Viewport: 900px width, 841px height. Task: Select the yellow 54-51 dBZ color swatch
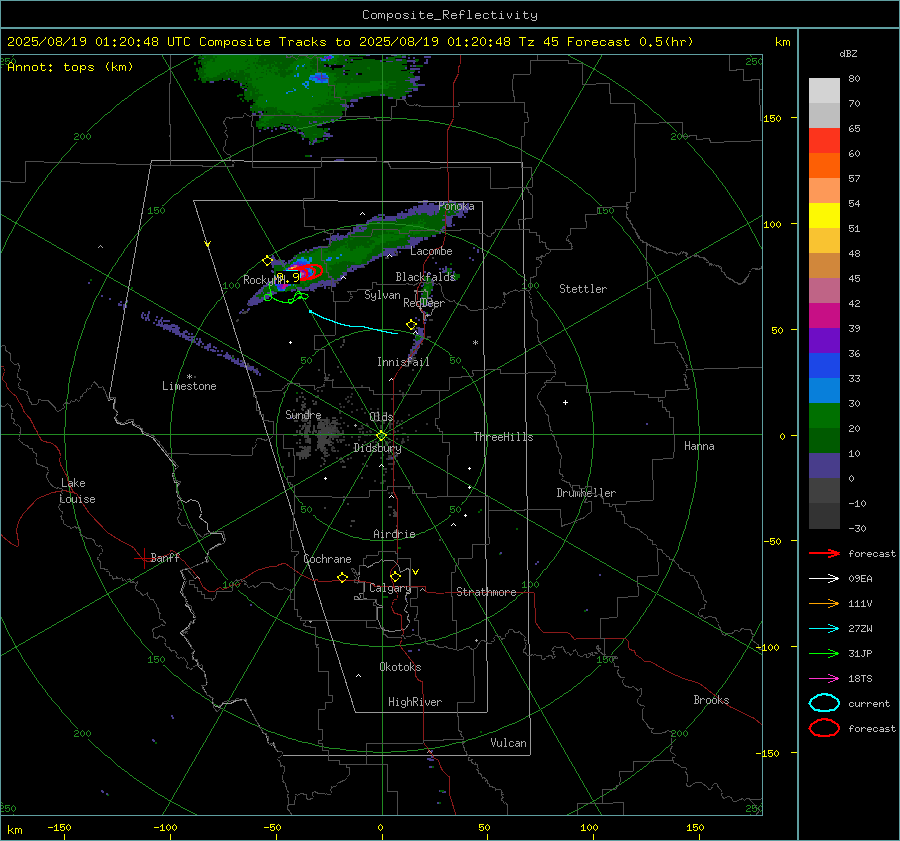pos(824,216)
